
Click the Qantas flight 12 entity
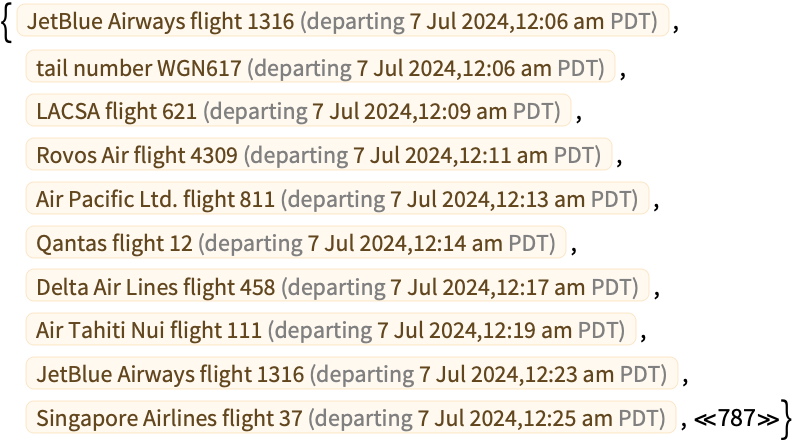pyautogui.click(x=296, y=243)
